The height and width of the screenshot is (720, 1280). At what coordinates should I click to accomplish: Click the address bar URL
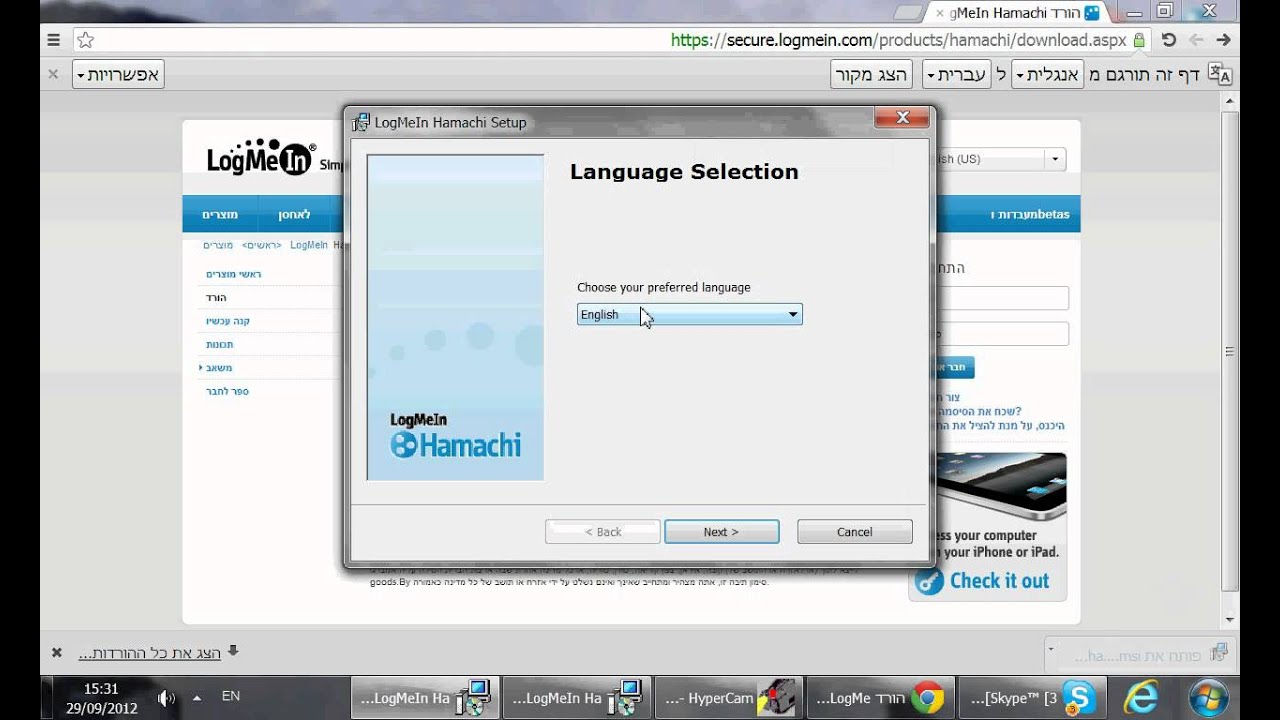point(898,40)
